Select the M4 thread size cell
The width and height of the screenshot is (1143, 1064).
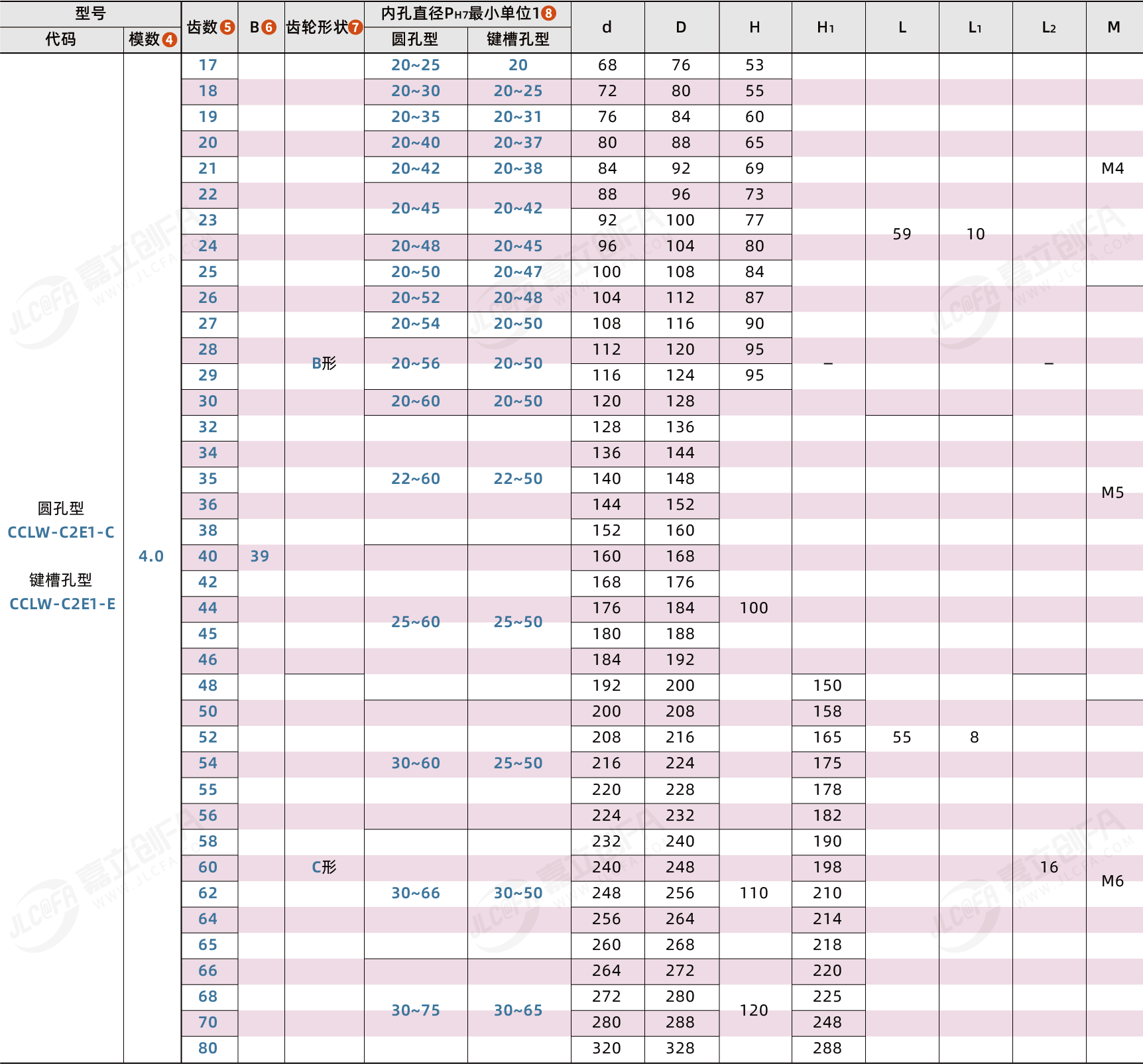click(x=1113, y=168)
